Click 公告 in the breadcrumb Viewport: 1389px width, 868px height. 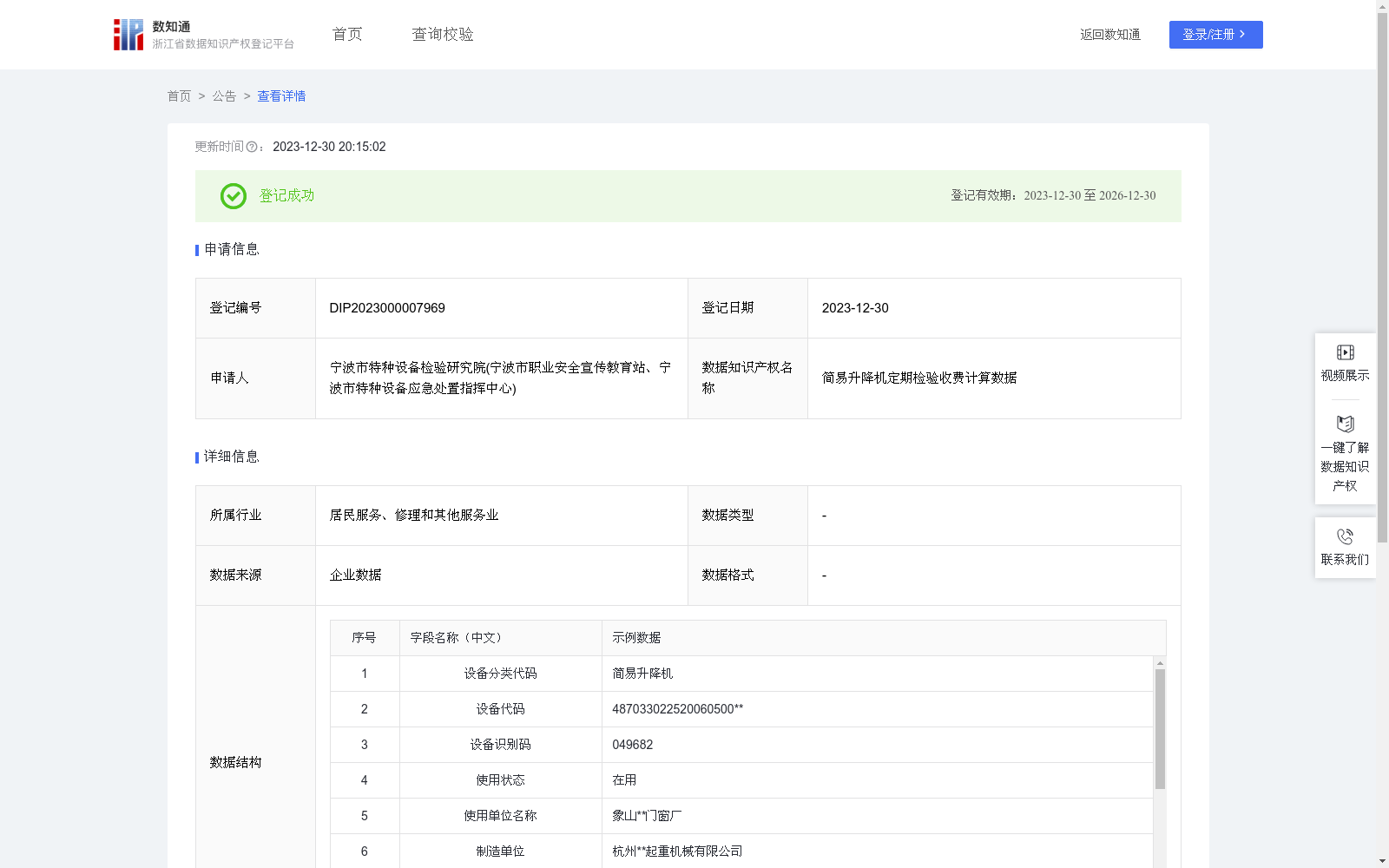pyautogui.click(x=224, y=96)
